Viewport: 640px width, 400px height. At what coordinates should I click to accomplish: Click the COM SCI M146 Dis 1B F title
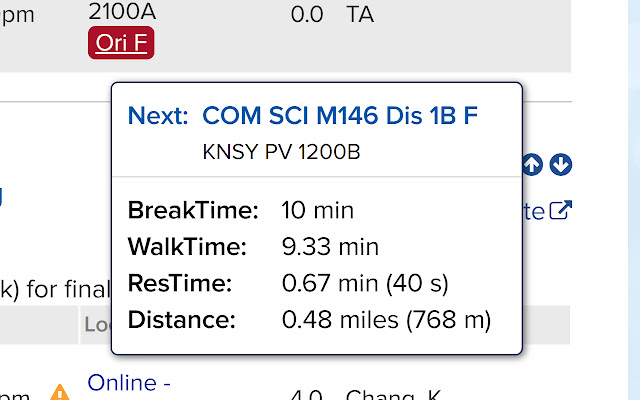339,116
